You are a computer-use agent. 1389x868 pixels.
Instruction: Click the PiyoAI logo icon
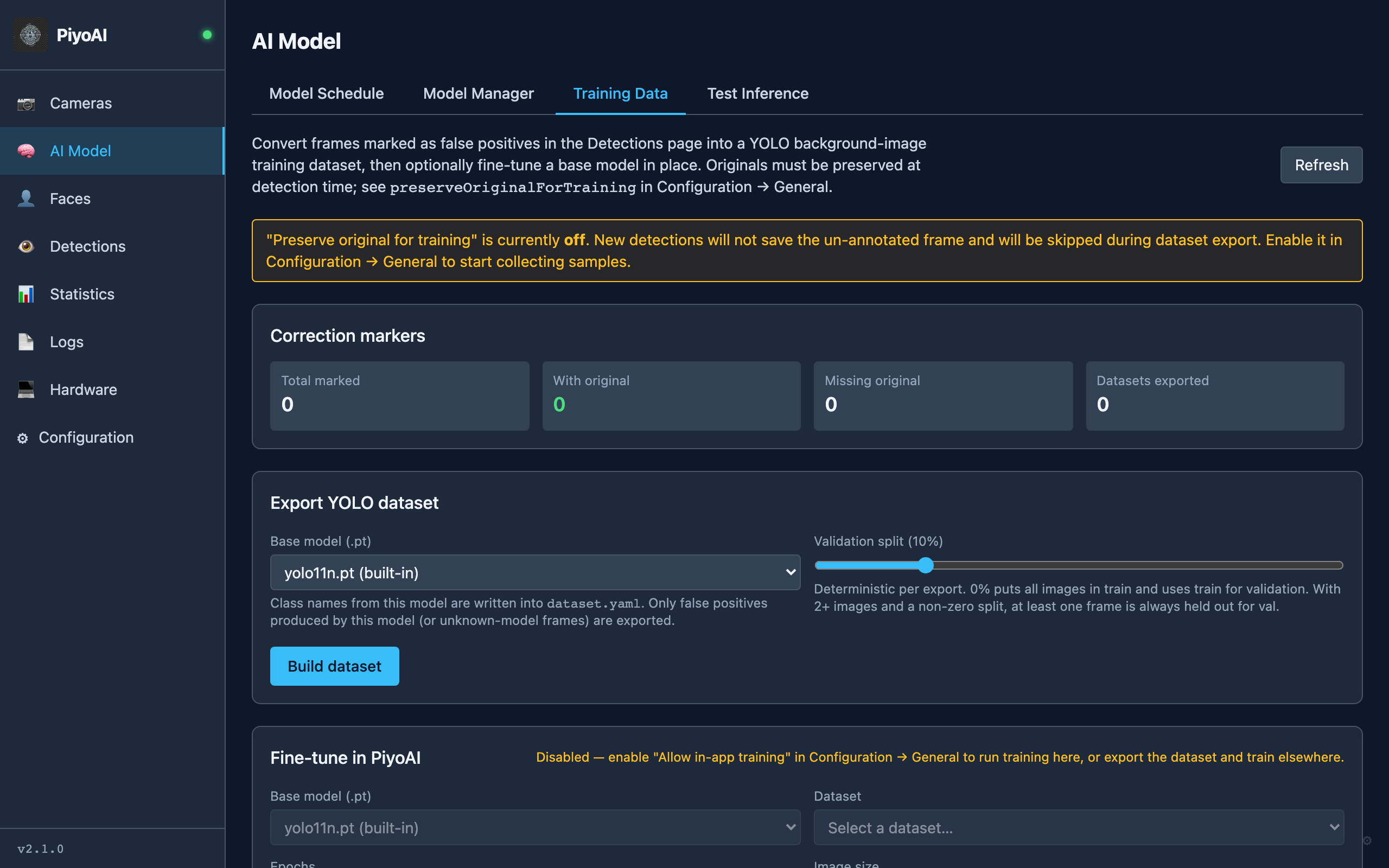[x=30, y=35]
